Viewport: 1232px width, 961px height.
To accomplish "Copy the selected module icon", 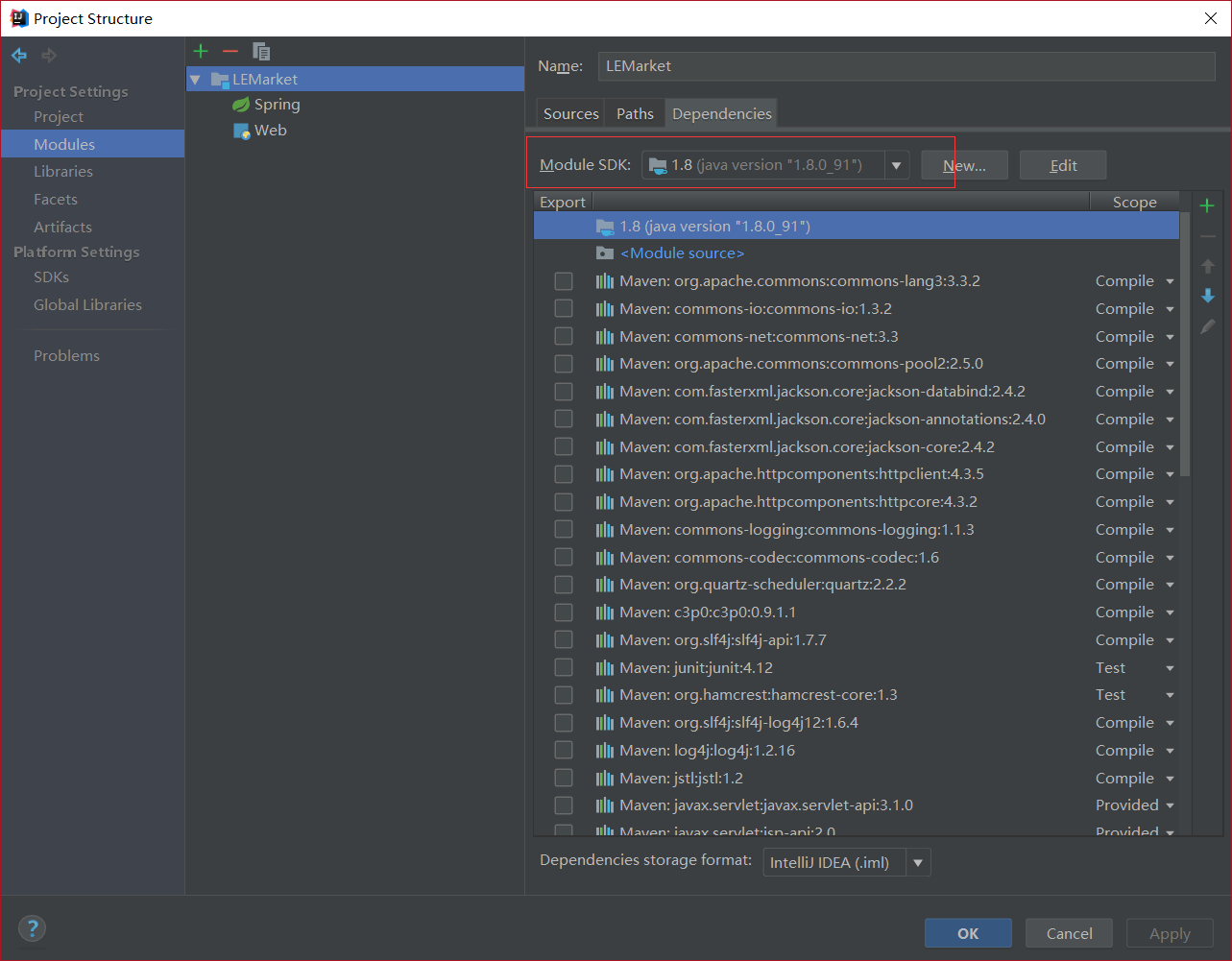I will click(261, 51).
